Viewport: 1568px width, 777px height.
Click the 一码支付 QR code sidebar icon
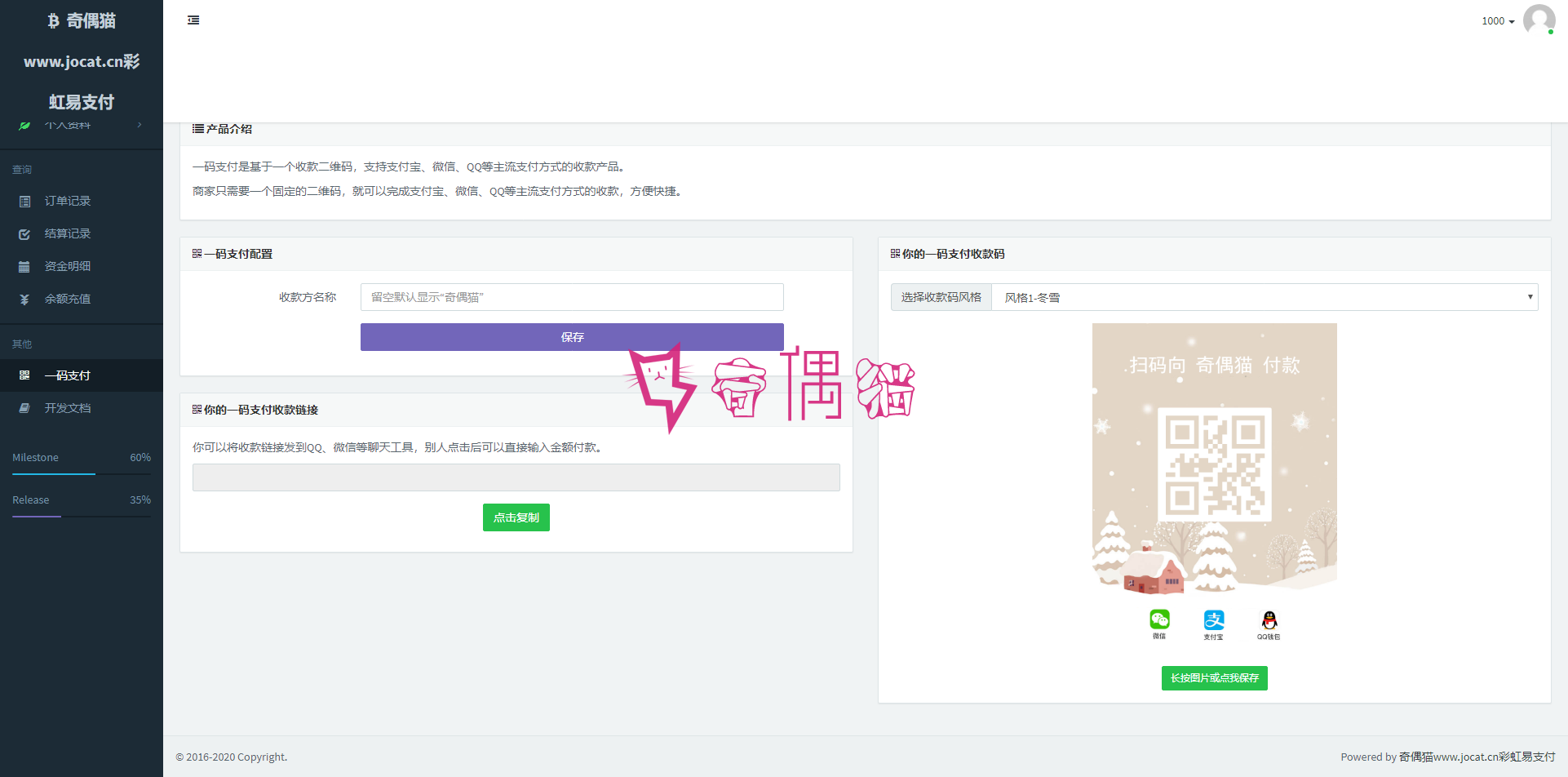(x=24, y=375)
